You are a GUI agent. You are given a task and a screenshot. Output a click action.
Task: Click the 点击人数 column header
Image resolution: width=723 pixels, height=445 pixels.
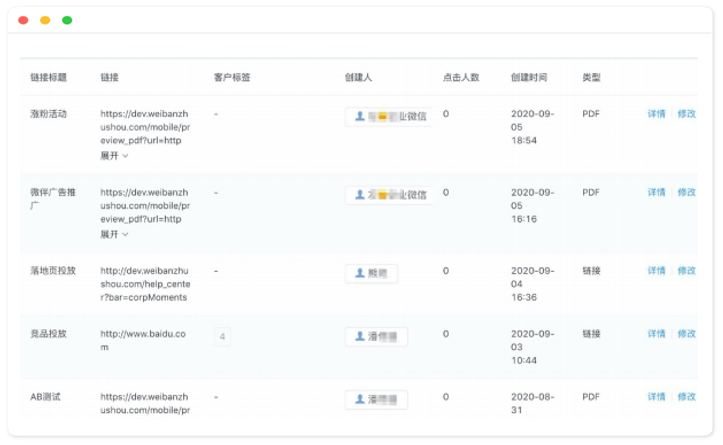pos(461,77)
